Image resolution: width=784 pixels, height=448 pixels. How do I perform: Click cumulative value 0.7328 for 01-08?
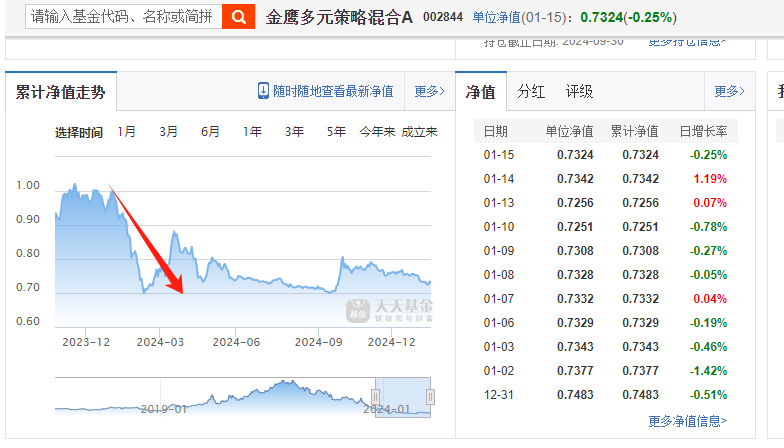coord(640,275)
